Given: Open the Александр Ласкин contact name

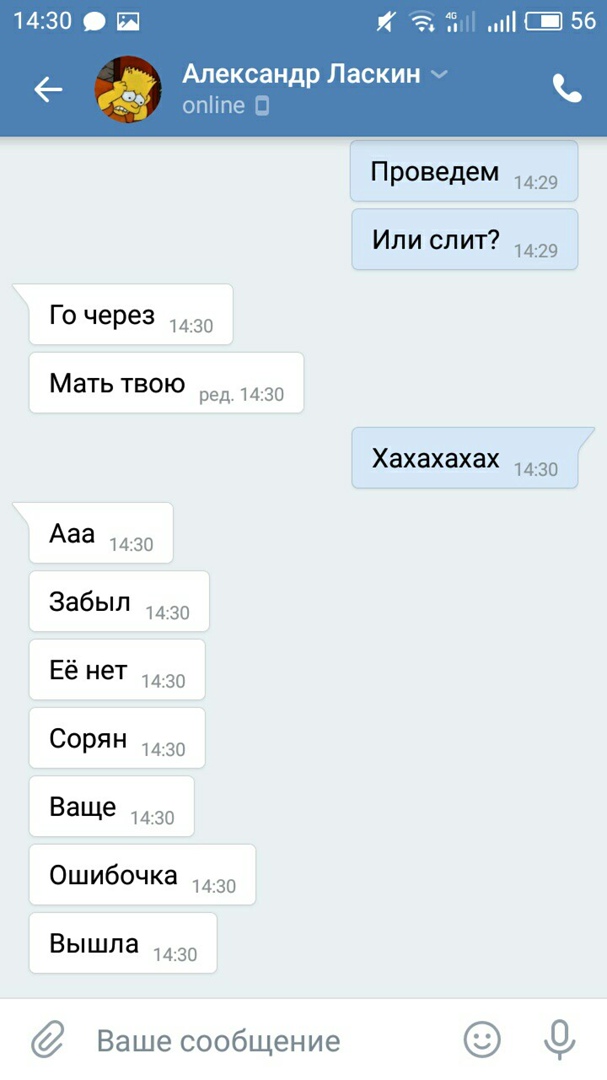Looking at the screenshot, I should (301, 74).
